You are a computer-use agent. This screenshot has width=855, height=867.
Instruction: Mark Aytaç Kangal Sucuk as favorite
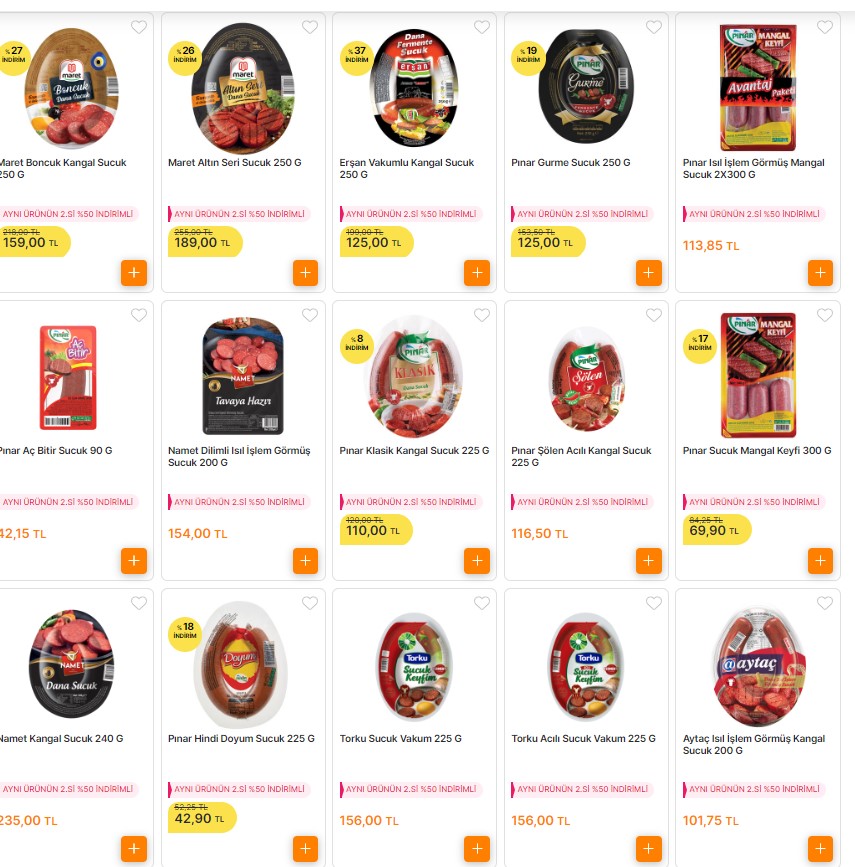pos(825,603)
